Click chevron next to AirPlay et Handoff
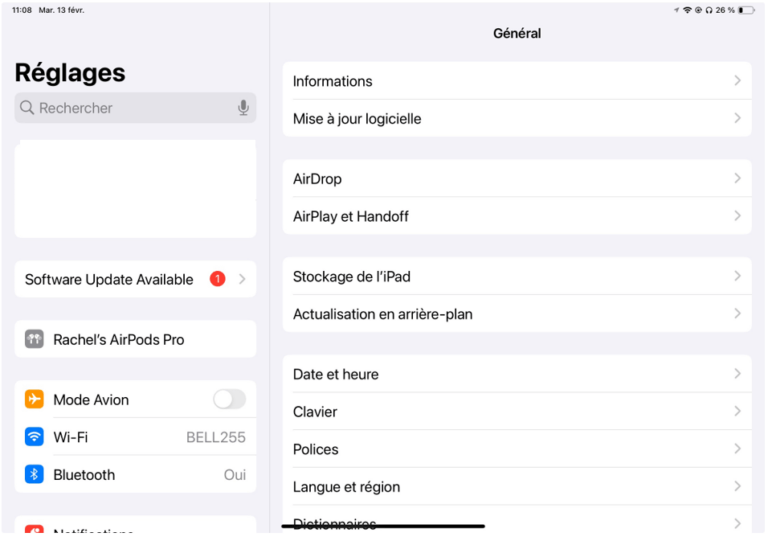The width and height of the screenshot is (768, 545). pos(738,216)
